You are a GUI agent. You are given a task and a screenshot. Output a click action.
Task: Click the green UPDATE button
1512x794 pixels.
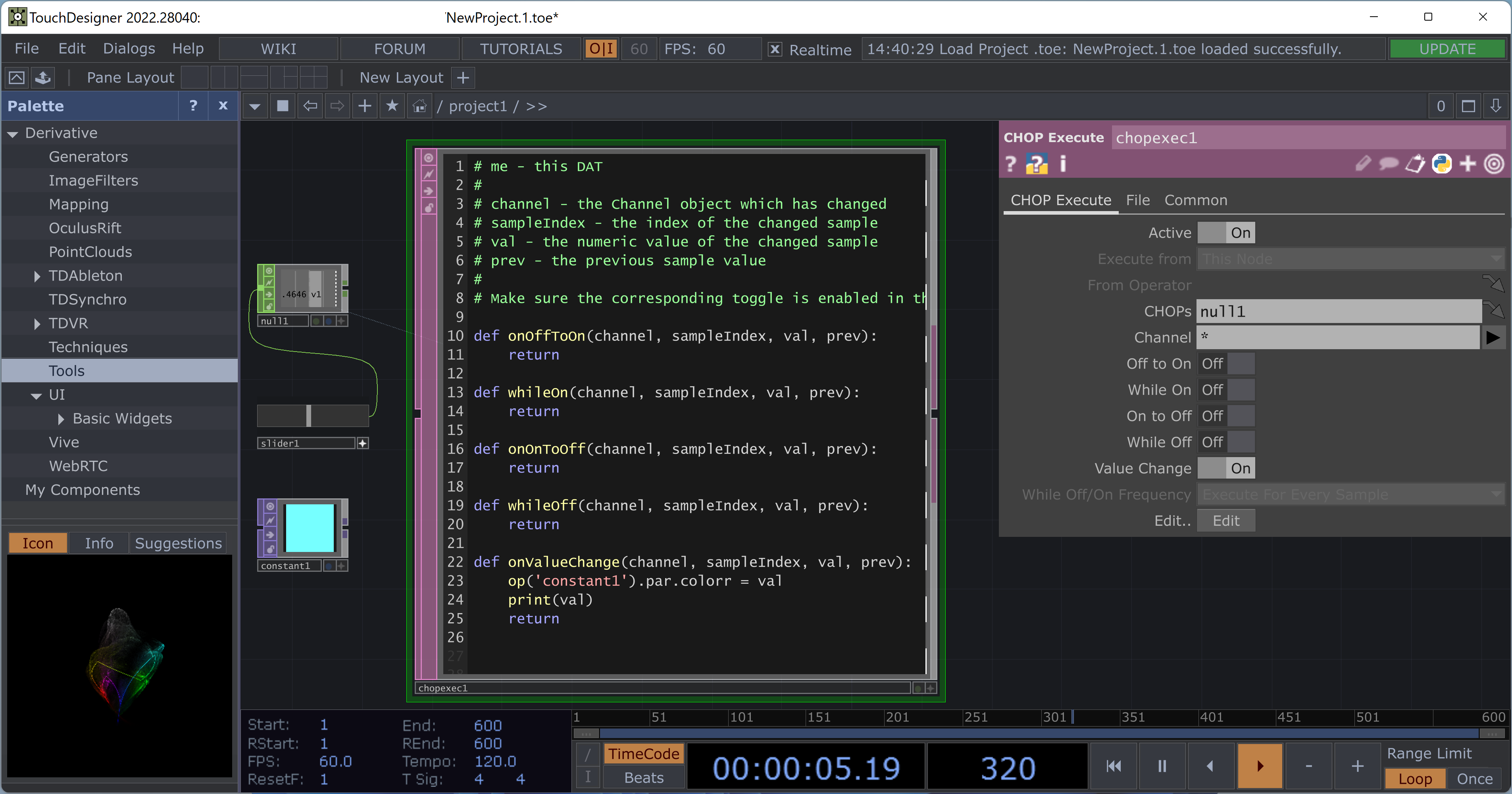(1447, 49)
